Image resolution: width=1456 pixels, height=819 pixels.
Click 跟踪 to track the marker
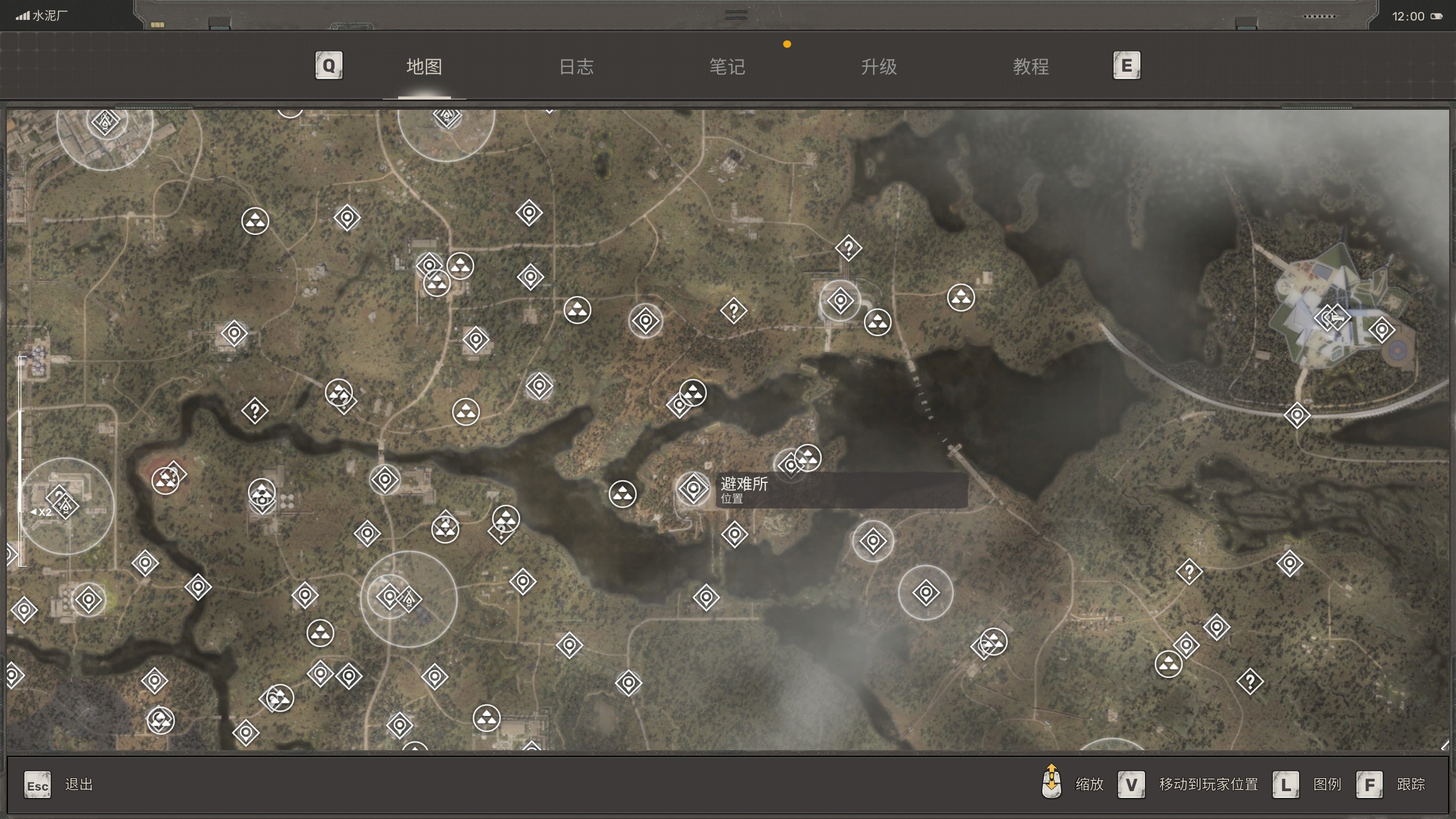[x=1411, y=784]
